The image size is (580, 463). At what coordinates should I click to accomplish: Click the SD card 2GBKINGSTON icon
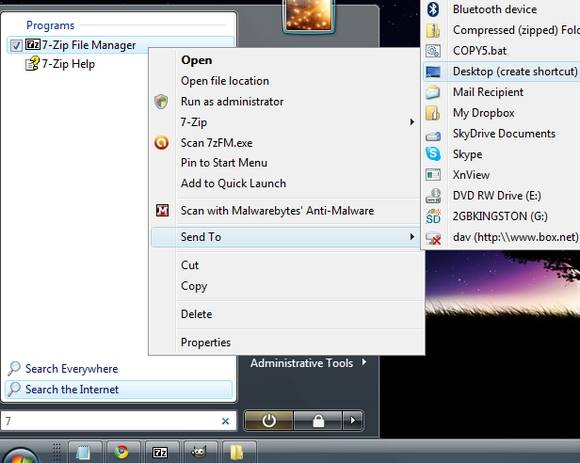click(x=433, y=216)
